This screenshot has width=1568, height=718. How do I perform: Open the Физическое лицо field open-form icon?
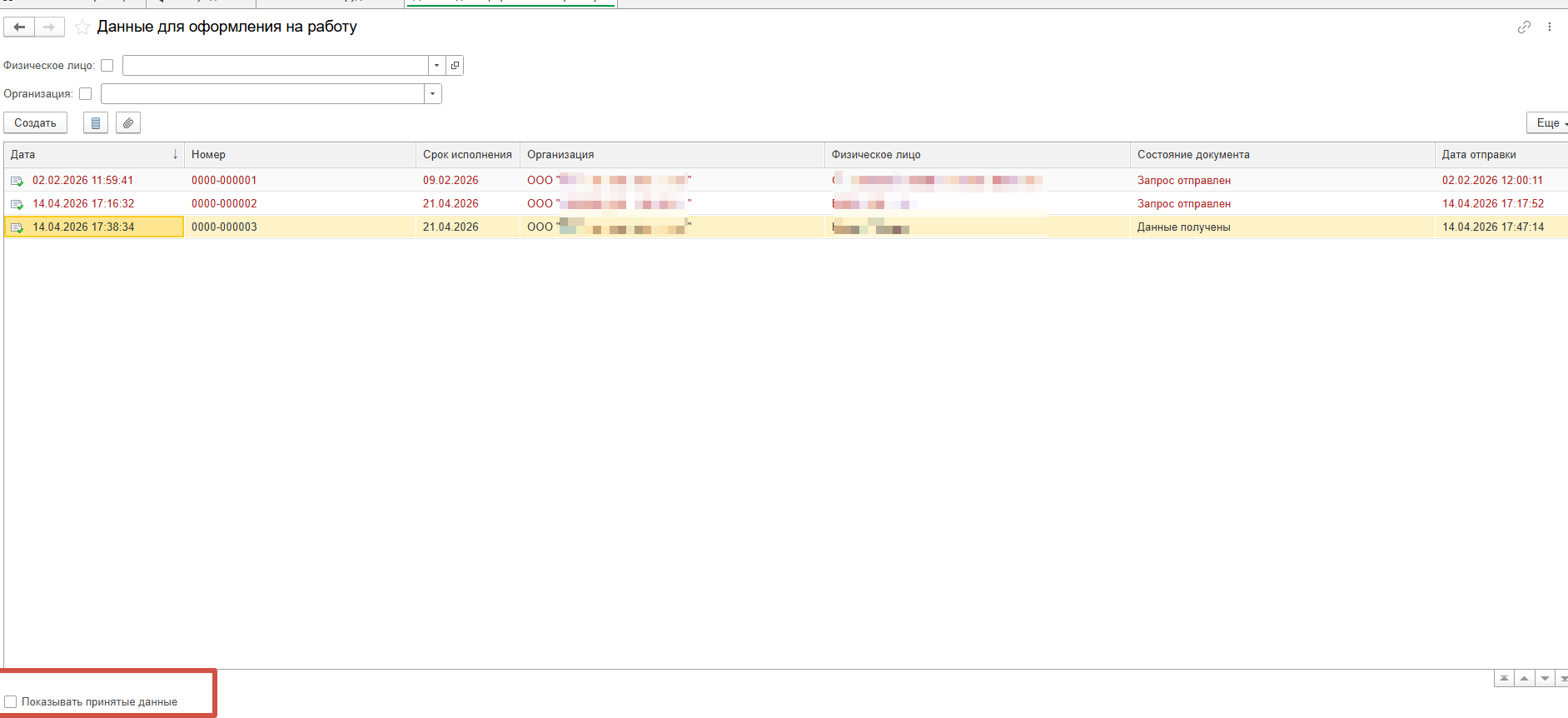click(x=455, y=66)
